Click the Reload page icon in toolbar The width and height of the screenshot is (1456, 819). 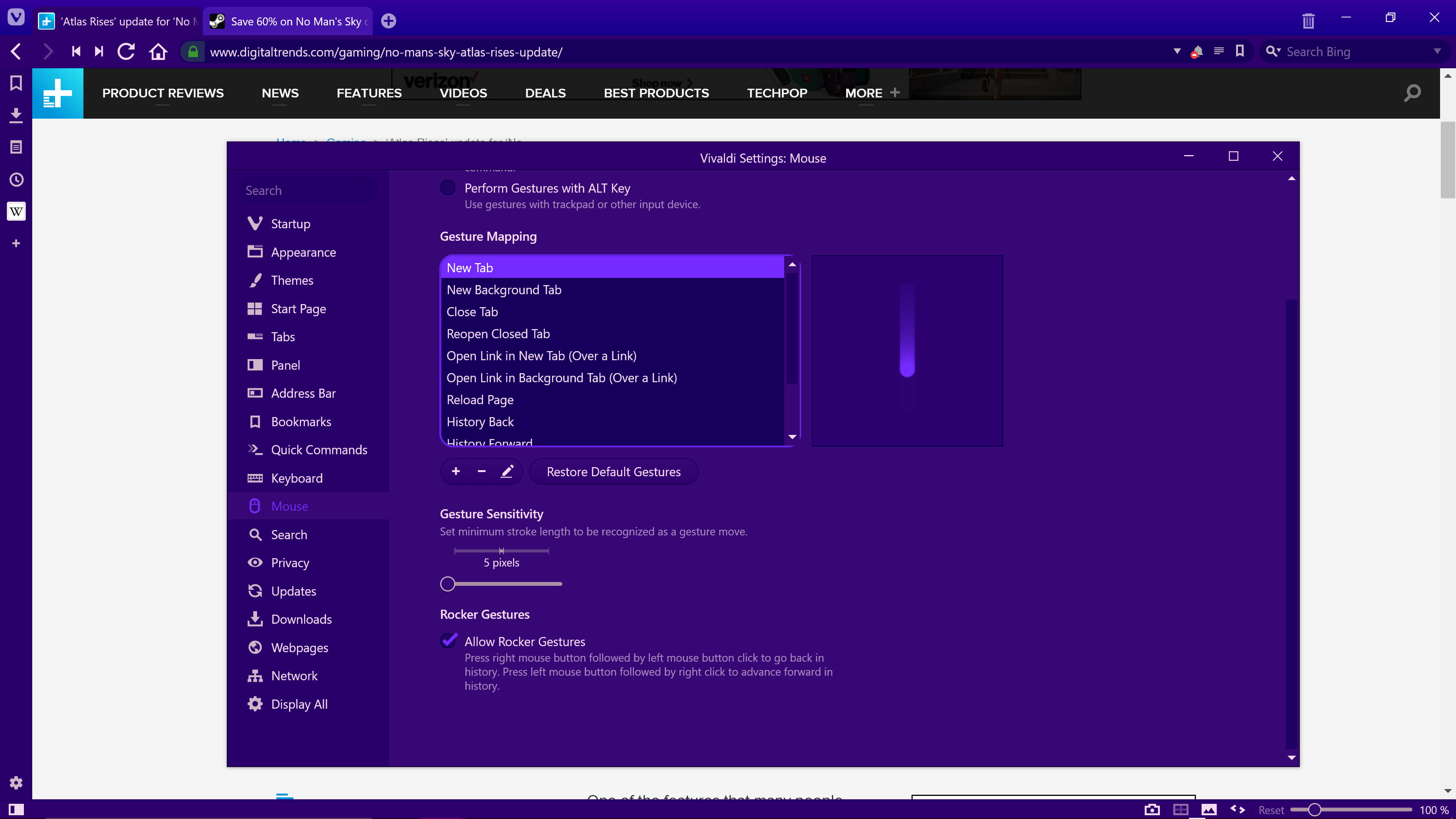[126, 52]
